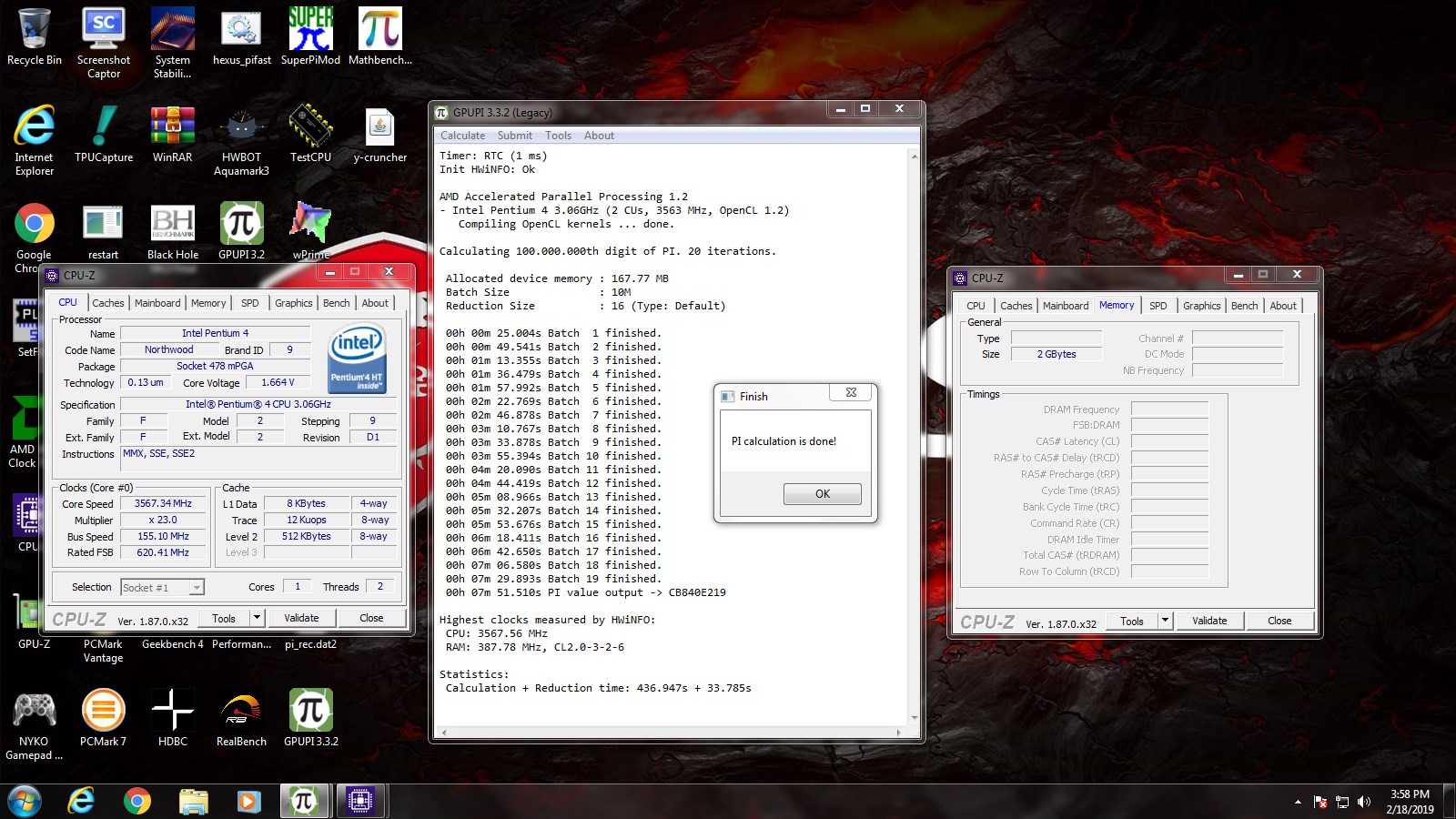The height and width of the screenshot is (819, 1456).
Task: Open Bench tab in left CPU-Z
Action: coord(336,303)
